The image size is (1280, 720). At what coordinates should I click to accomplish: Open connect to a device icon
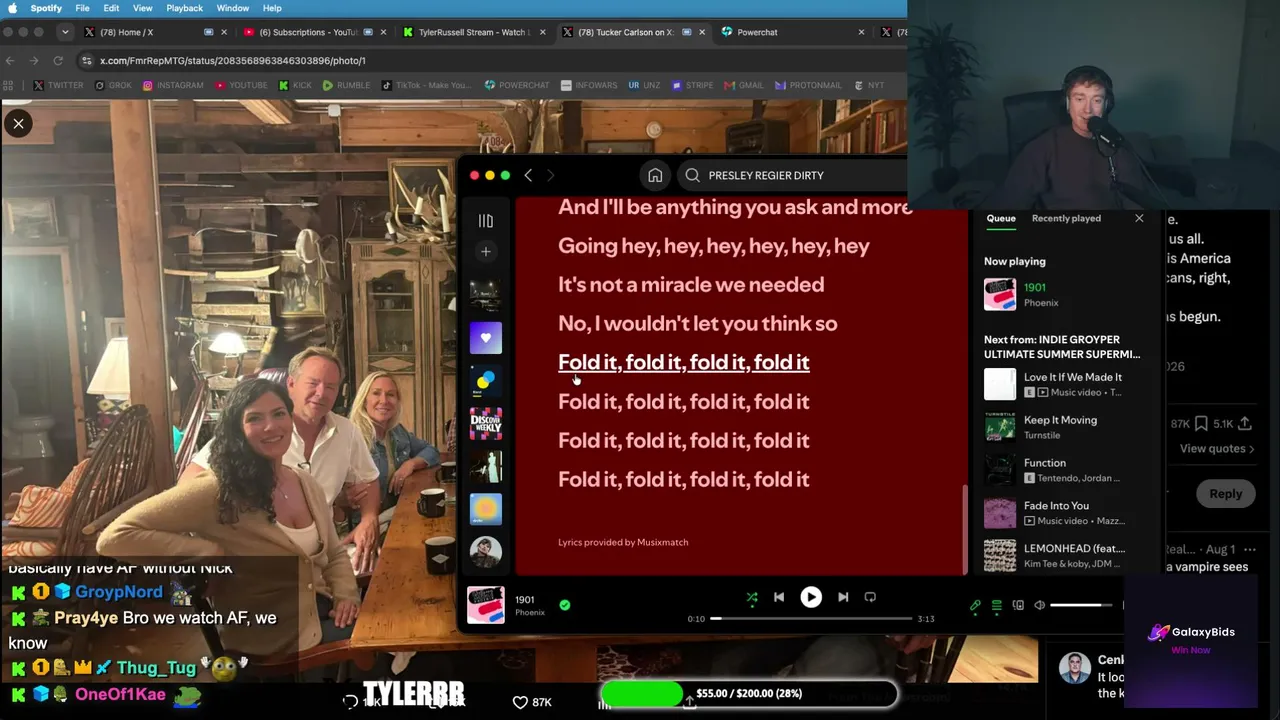click(x=1018, y=605)
